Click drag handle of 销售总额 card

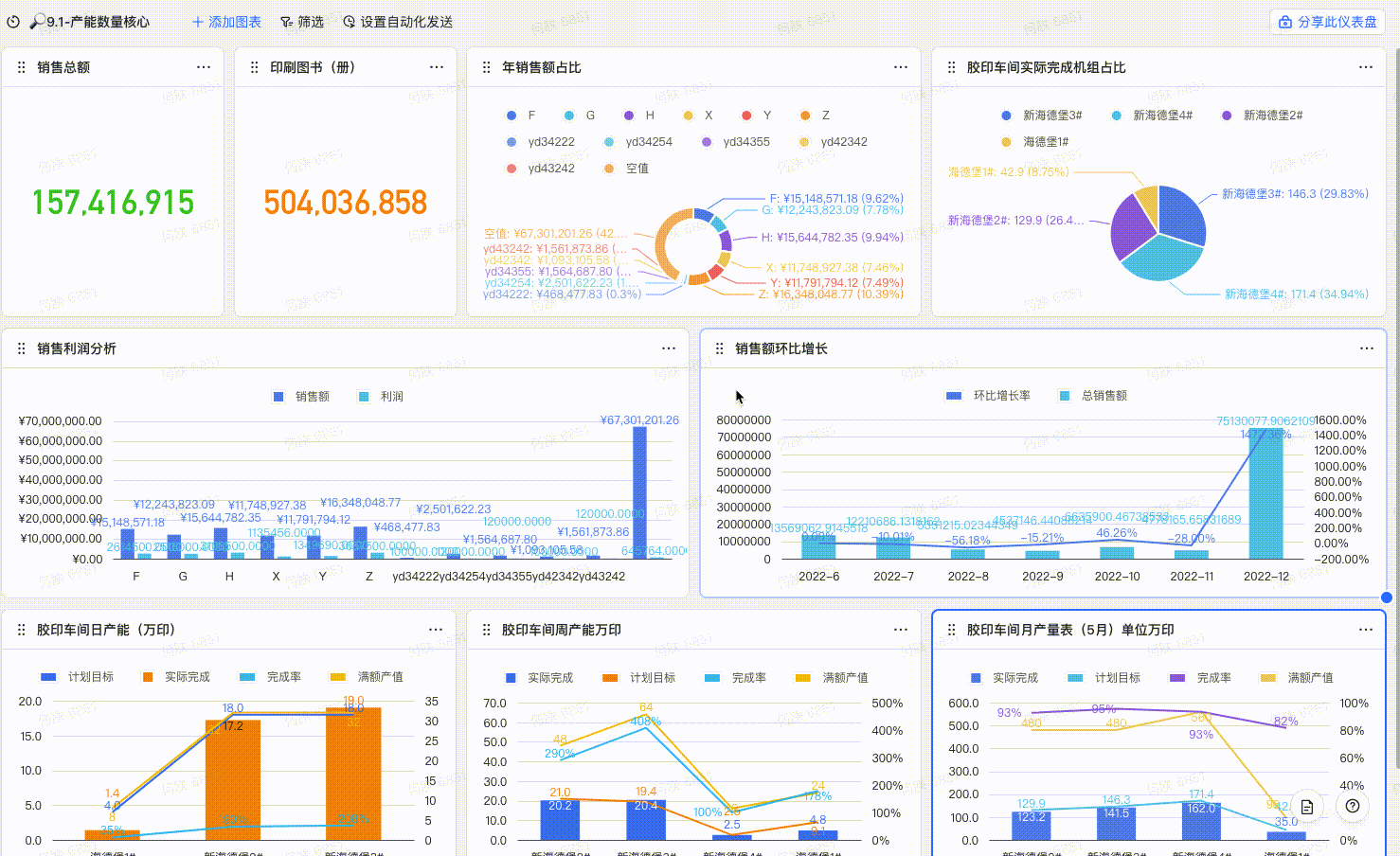coord(21,67)
